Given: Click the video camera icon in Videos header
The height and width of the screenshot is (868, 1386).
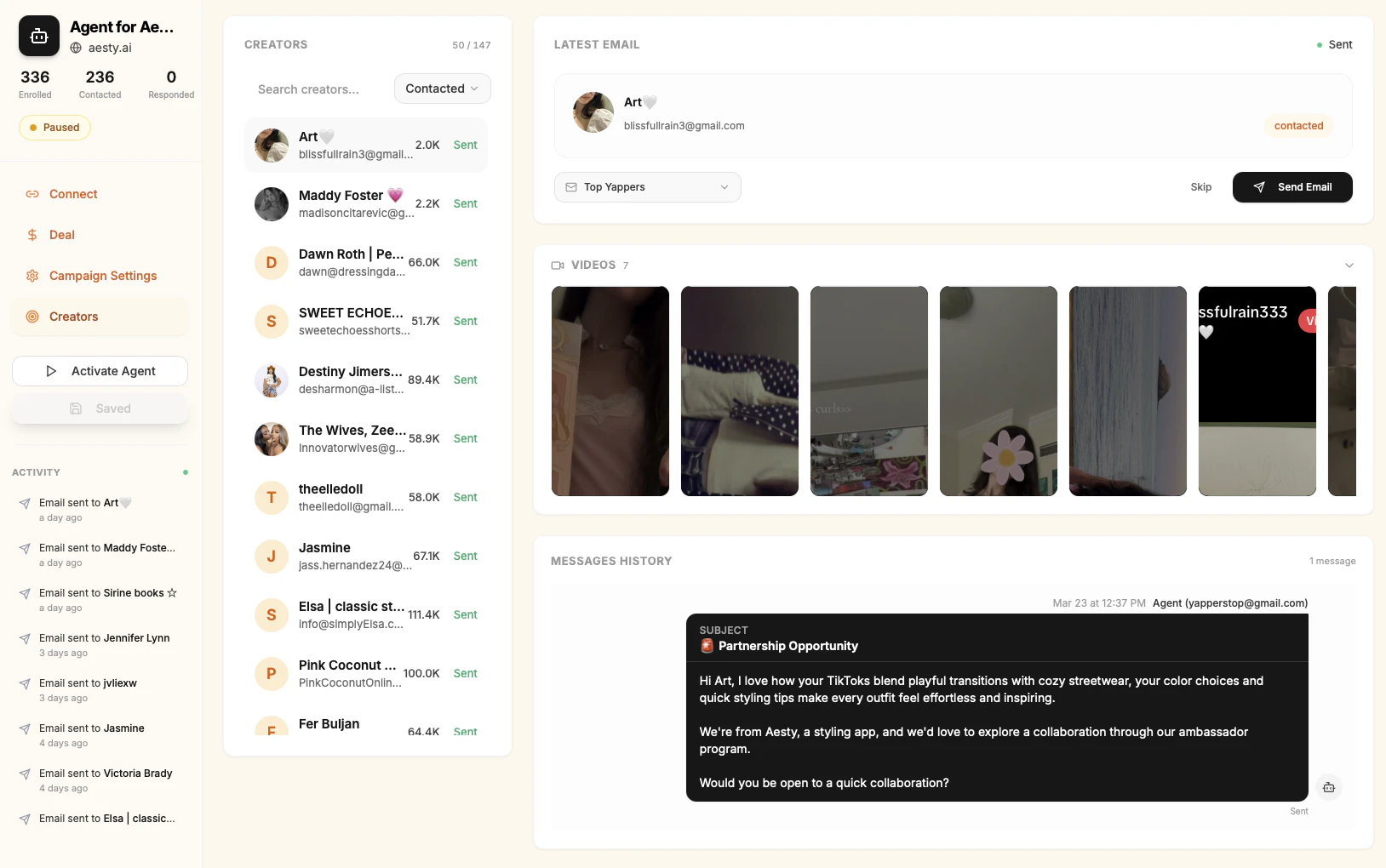Looking at the screenshot, I should tap(558, 265).
